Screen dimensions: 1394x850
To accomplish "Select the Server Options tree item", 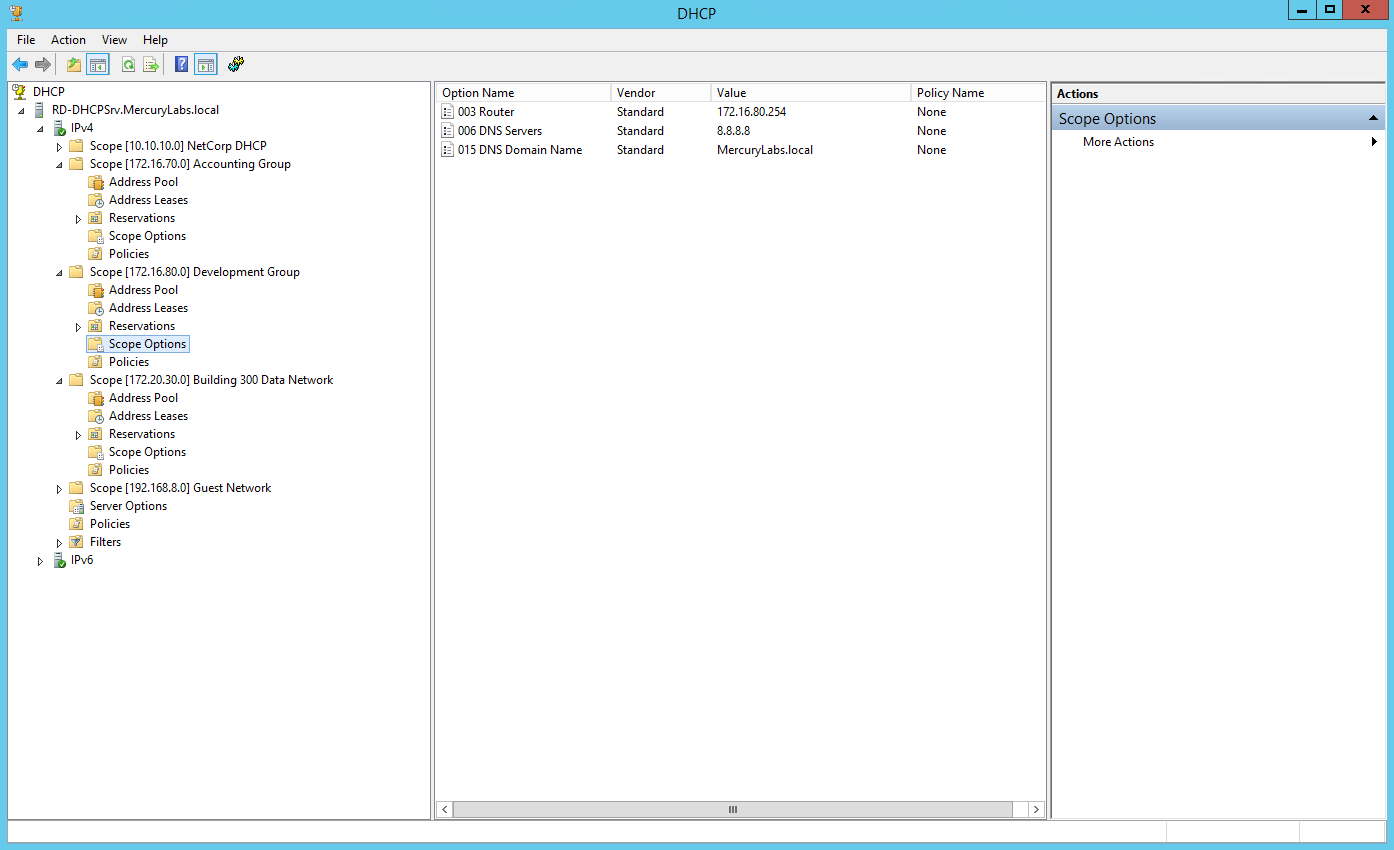I will pyautogui.click(x=128, y=506).
